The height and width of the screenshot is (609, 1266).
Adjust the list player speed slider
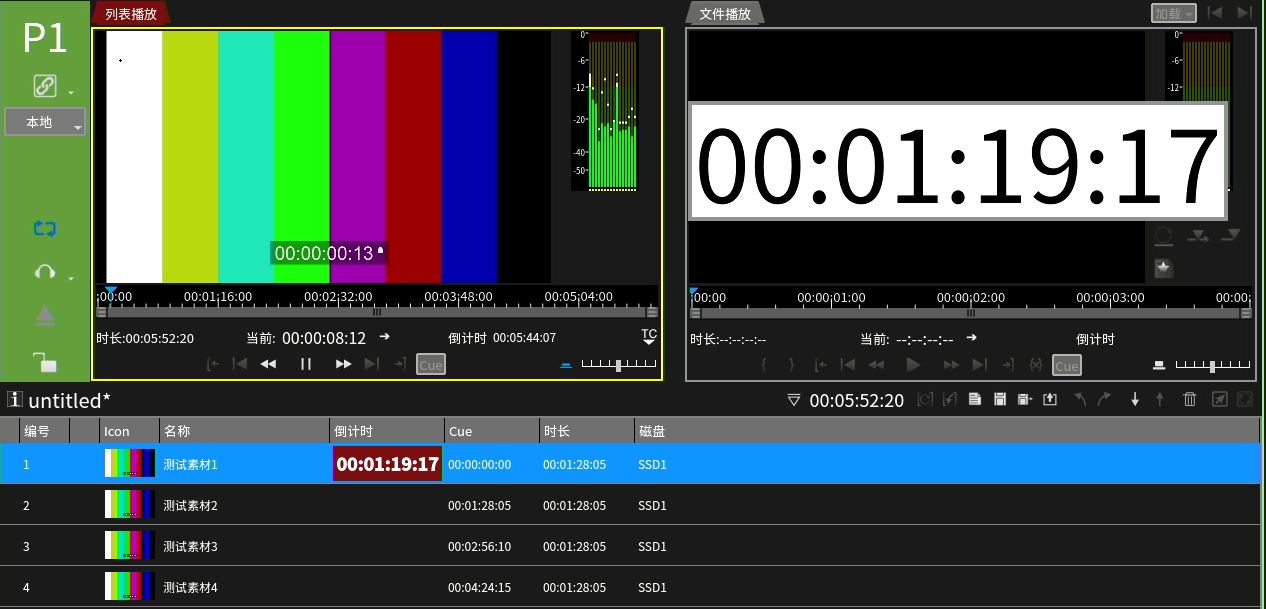coord(618,365)
